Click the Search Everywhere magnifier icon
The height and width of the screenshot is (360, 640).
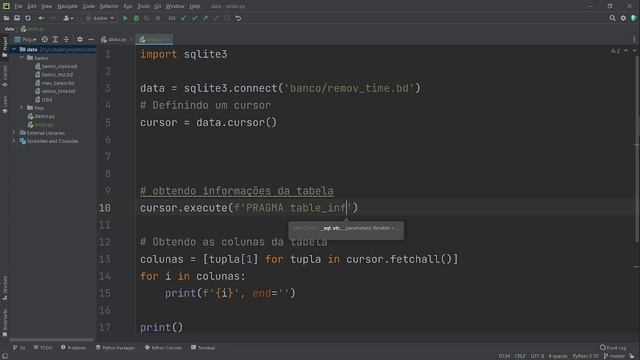click(x=612, y=18)
